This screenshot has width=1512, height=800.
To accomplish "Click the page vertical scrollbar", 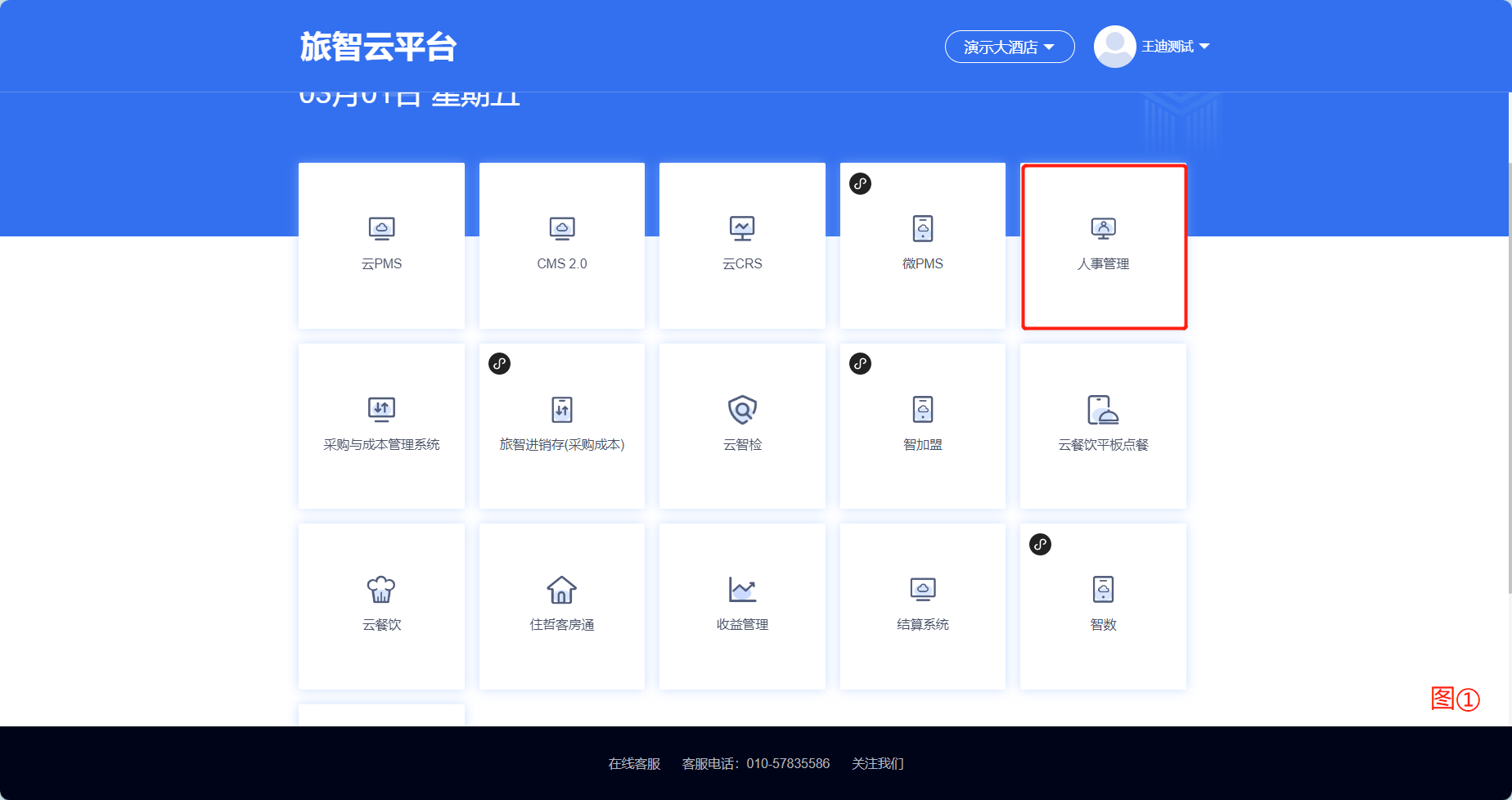I will (1509, 376).
